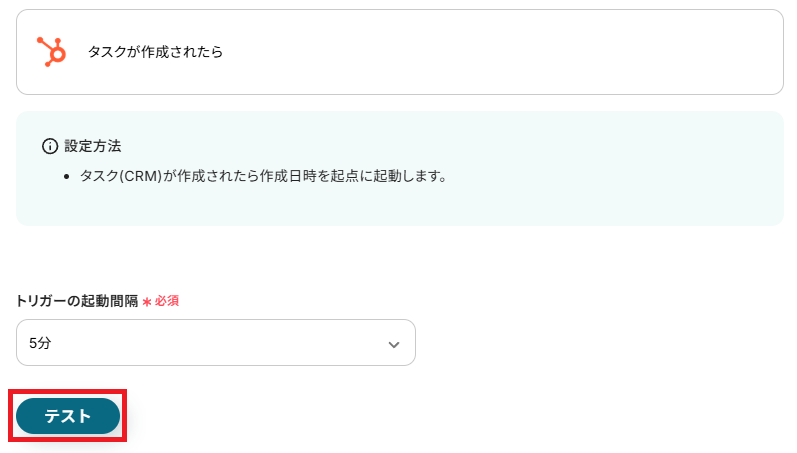Click the blank area right of テスト button
Image resolution: width=797 pixels, height=453 pixels.
(400, 416)
